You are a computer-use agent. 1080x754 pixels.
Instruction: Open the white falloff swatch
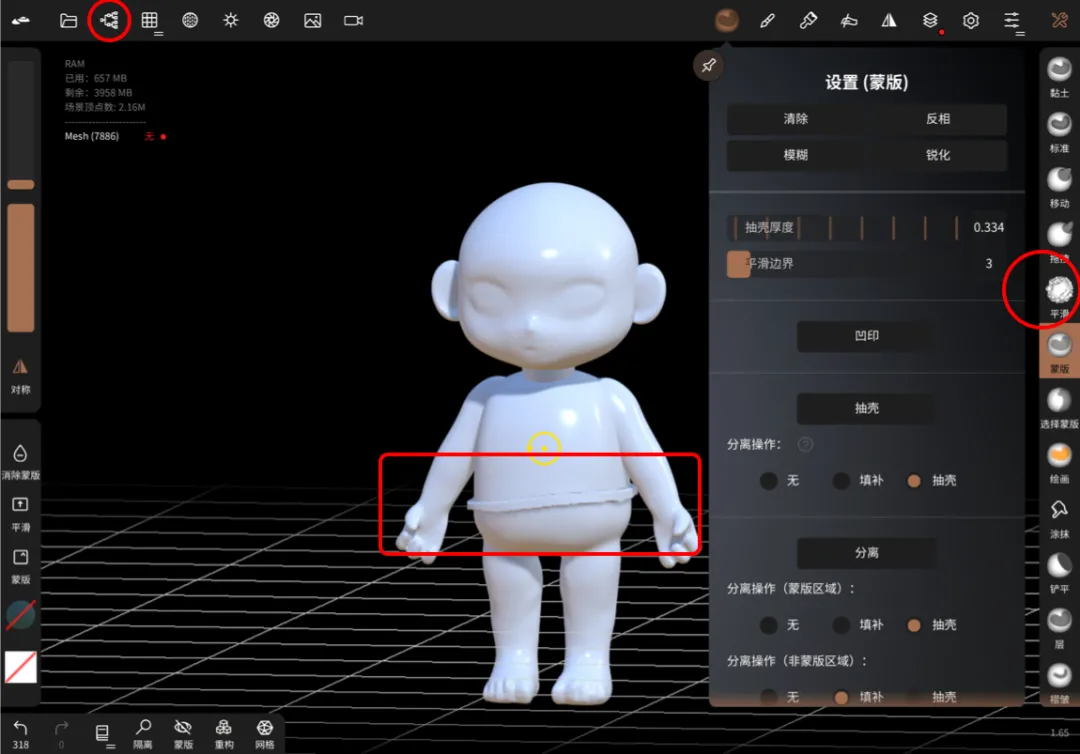pyautogui.click(x=21, y=667)
